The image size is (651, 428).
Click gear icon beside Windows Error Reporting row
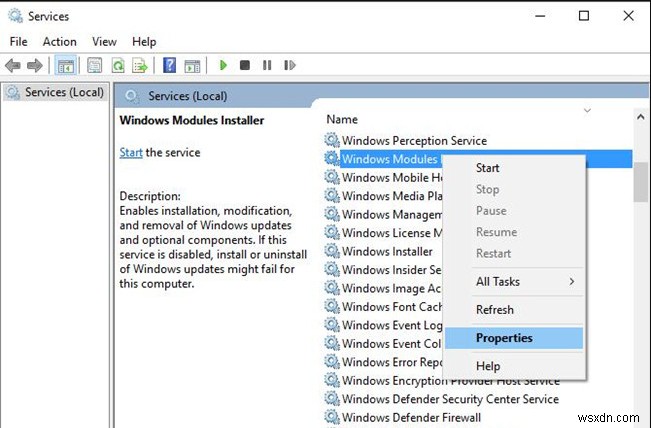[332, 362]
